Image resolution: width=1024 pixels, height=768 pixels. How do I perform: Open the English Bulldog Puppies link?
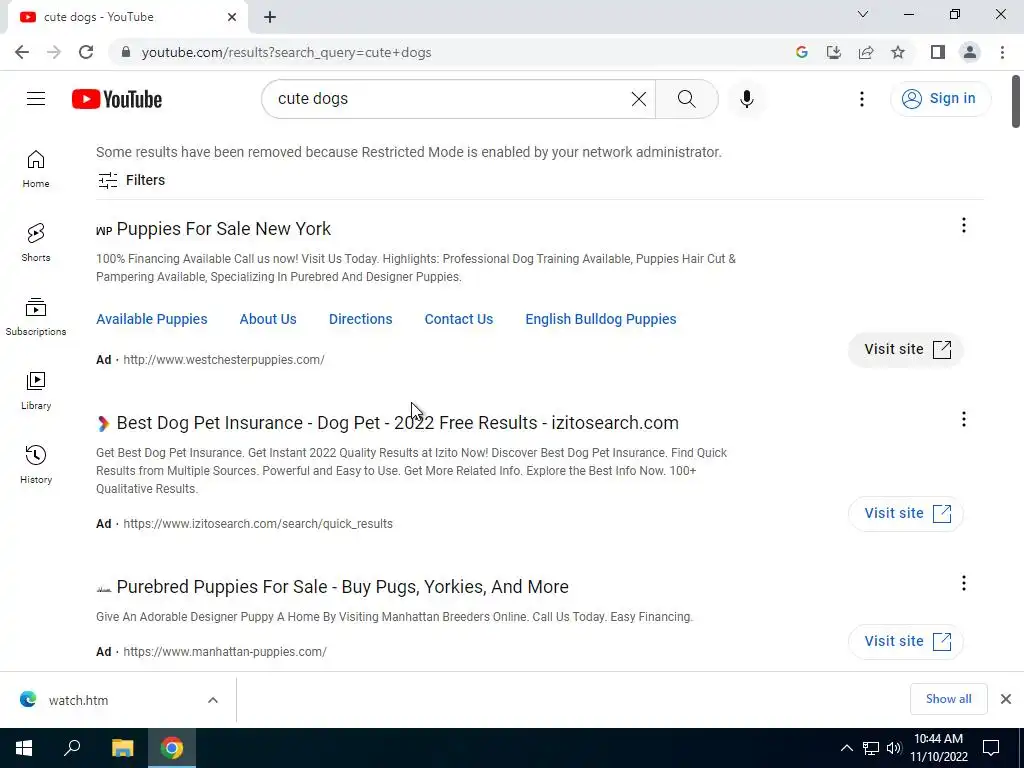600,319
